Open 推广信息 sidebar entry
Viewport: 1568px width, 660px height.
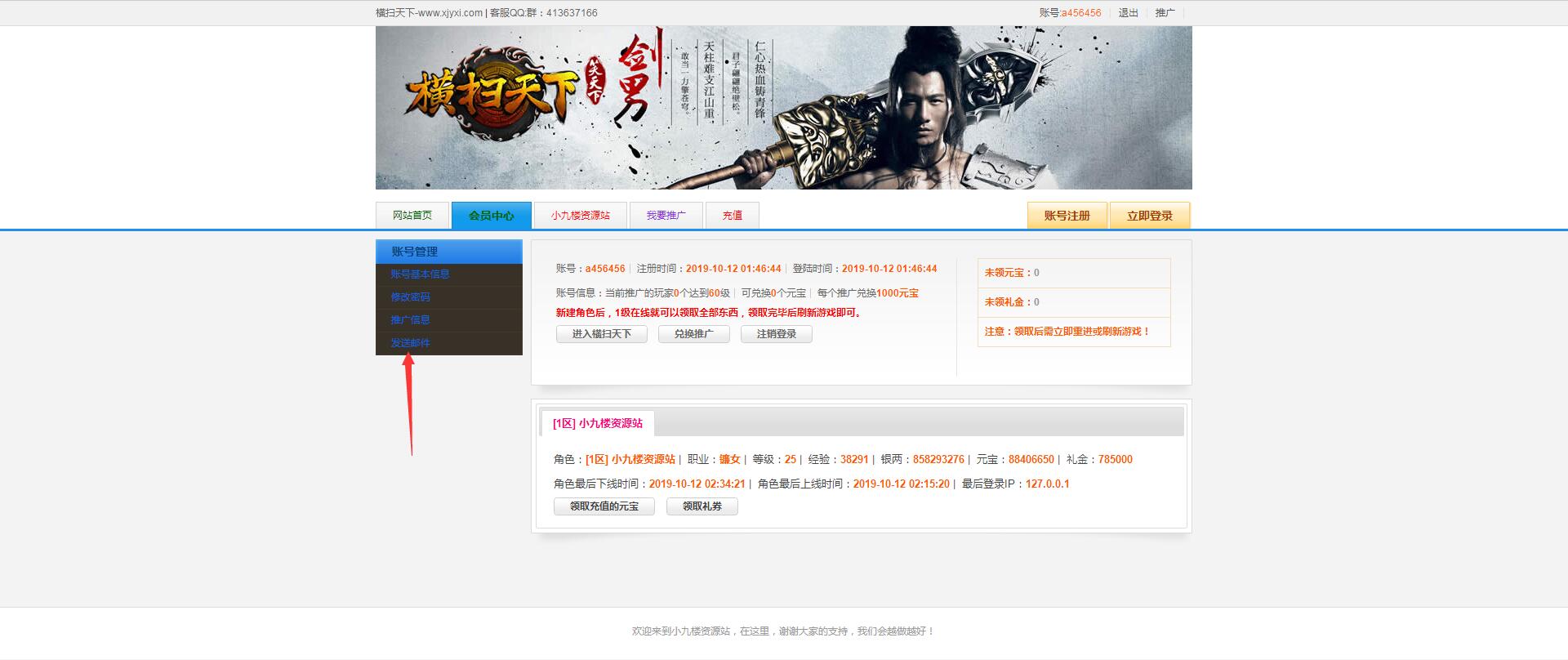click(x=410, y=320)
